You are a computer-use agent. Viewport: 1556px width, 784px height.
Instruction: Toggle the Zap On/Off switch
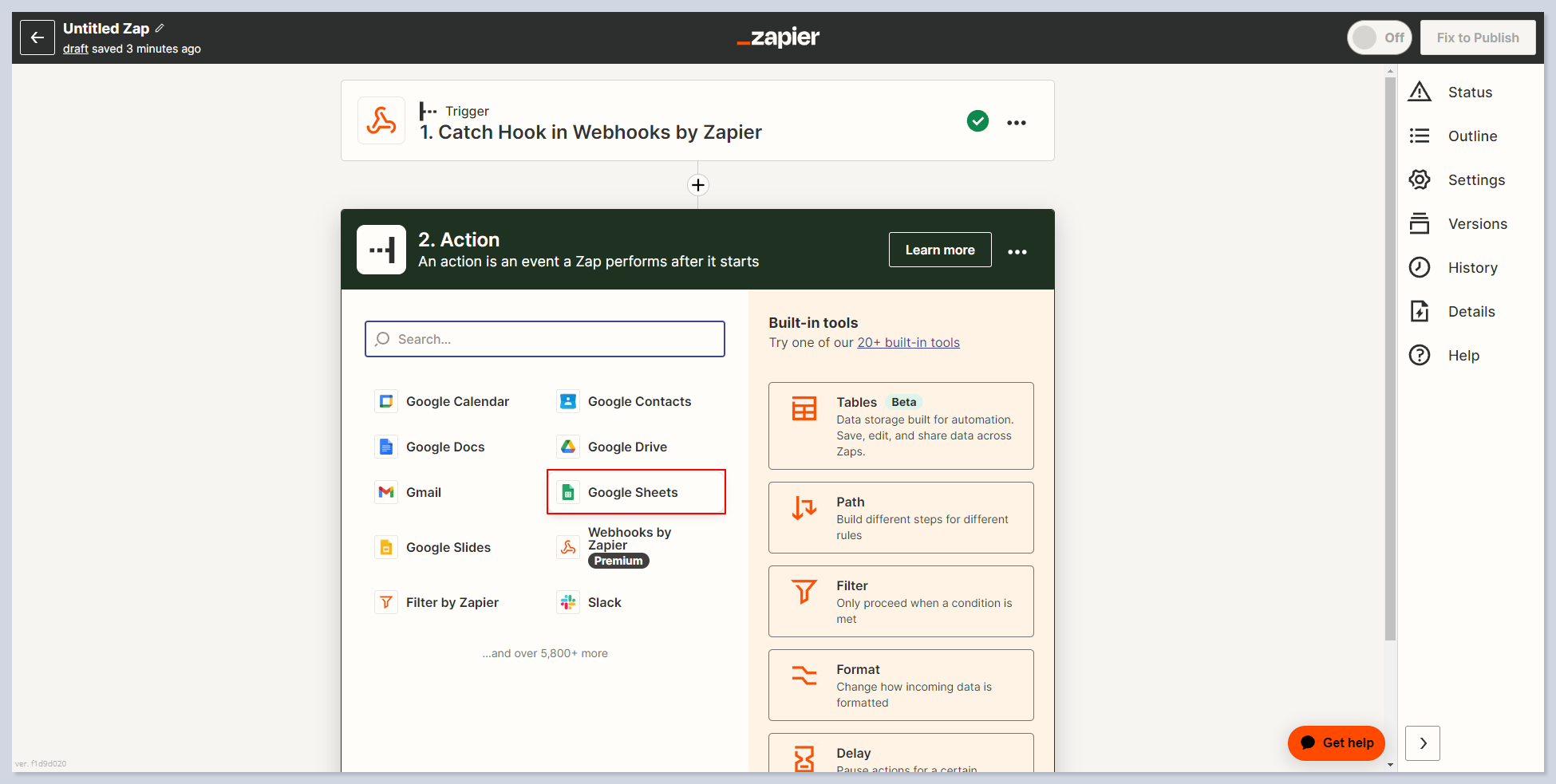coord(1379,37)
